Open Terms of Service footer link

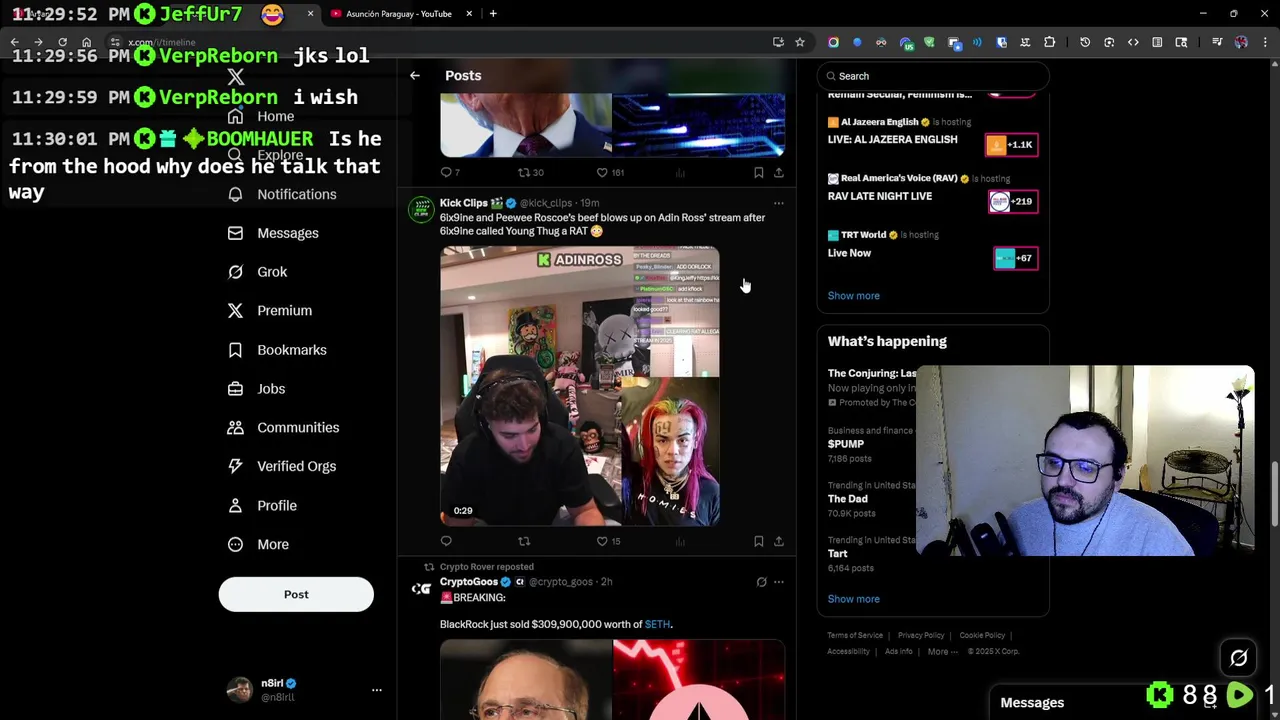coord(855,635)
